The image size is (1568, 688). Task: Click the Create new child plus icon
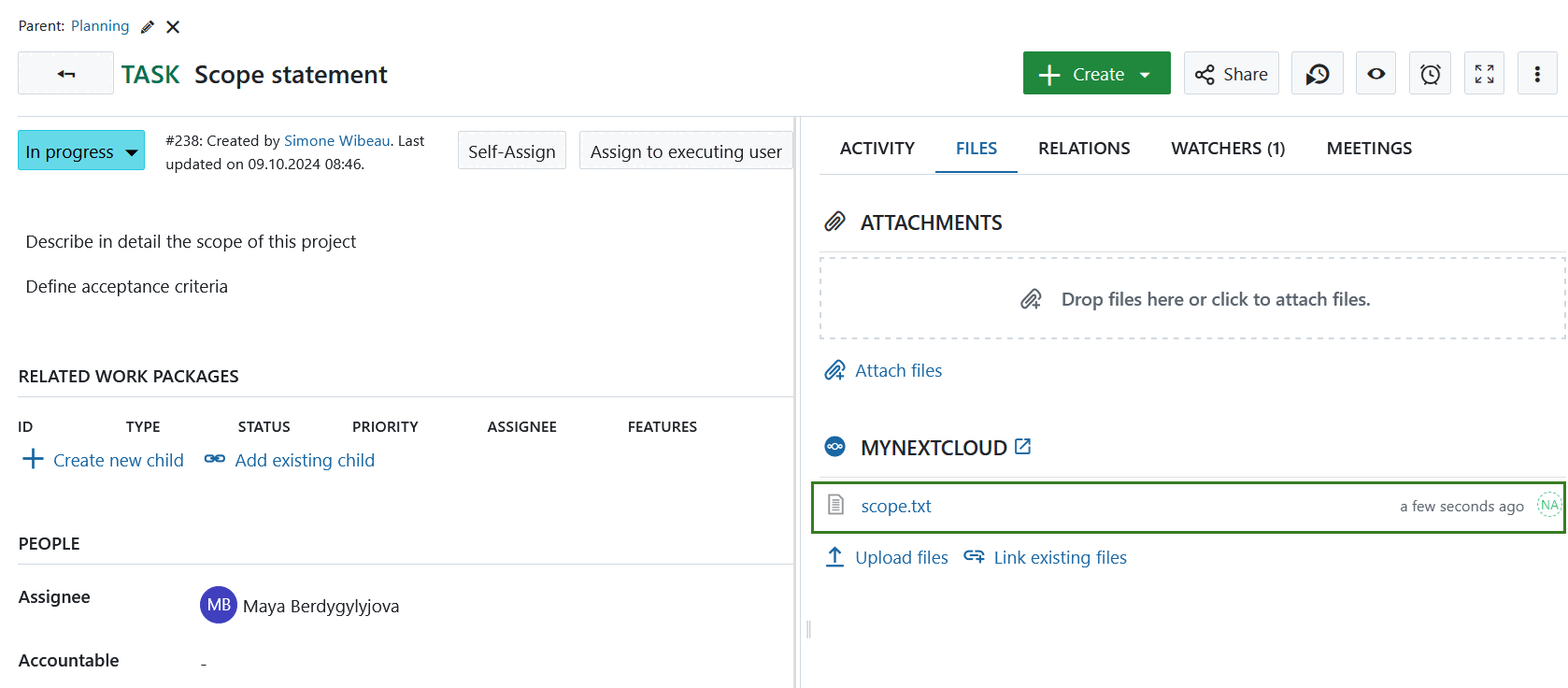(x=33, y=459)
